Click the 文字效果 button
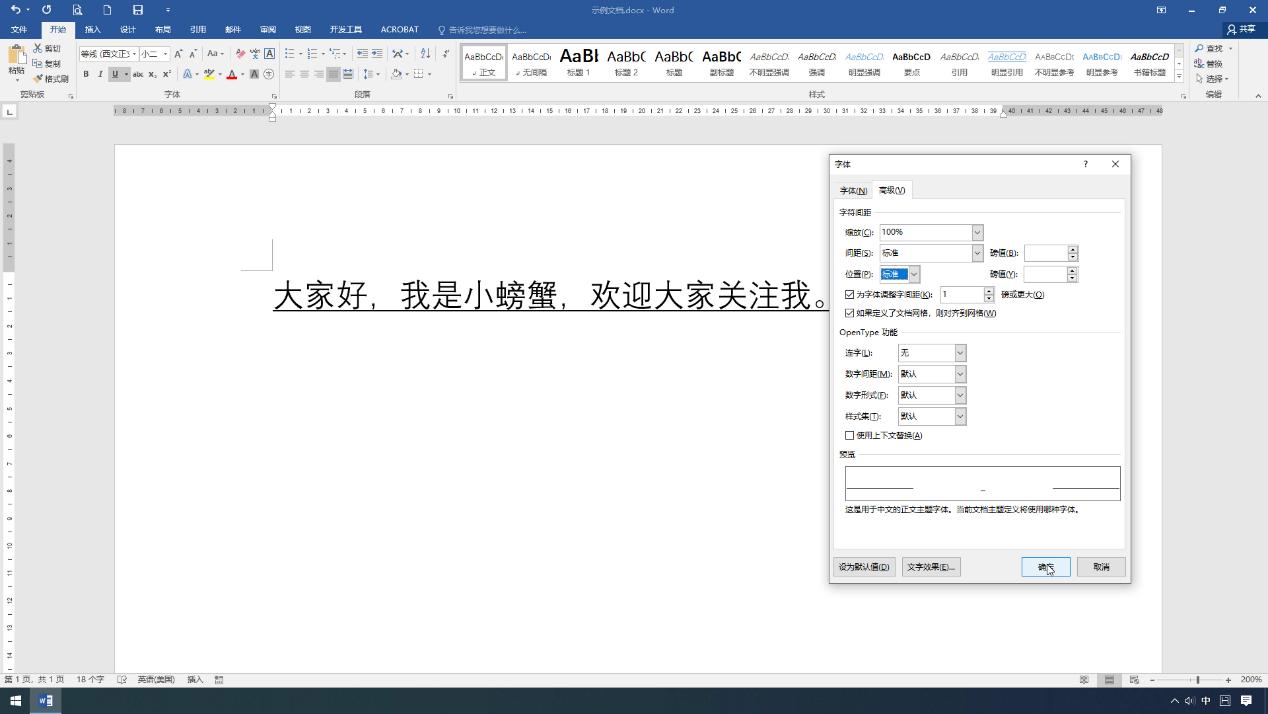 (930, 567)
